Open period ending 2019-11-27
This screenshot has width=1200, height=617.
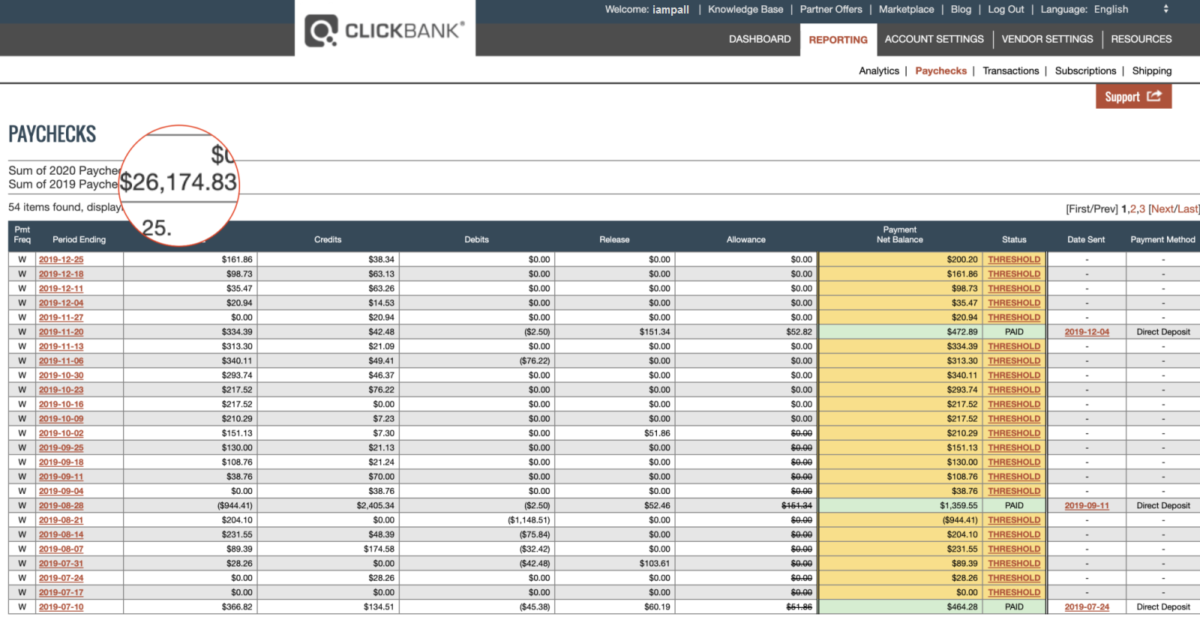pyautogui.click(x=61, y=317)
